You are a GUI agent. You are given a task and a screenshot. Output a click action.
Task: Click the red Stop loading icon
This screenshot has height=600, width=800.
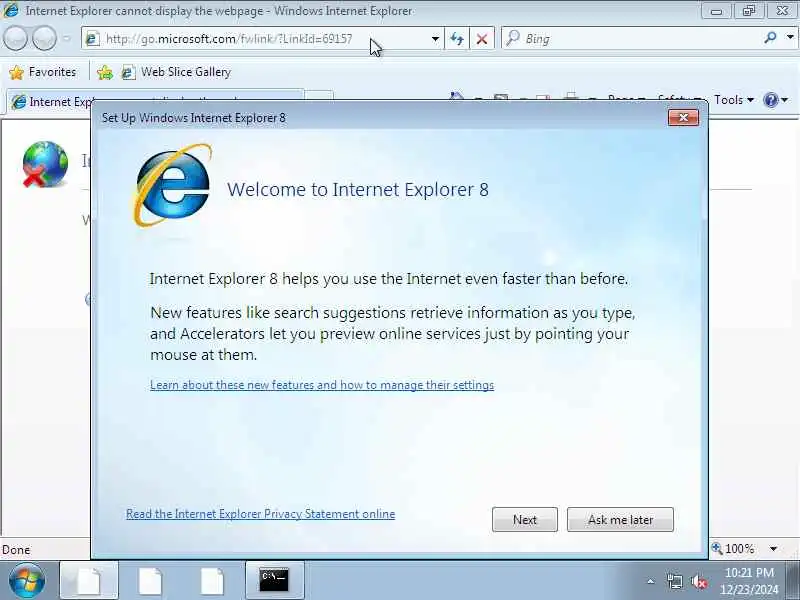(482, 39)
